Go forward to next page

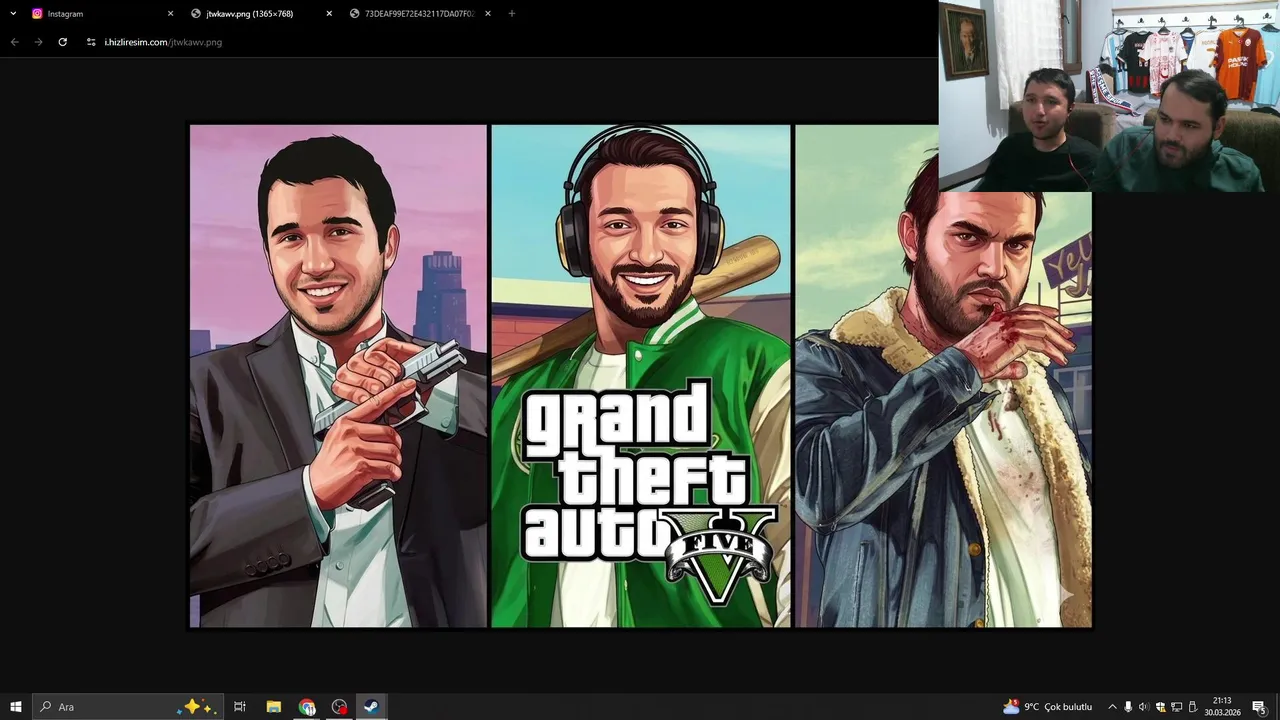38,42
